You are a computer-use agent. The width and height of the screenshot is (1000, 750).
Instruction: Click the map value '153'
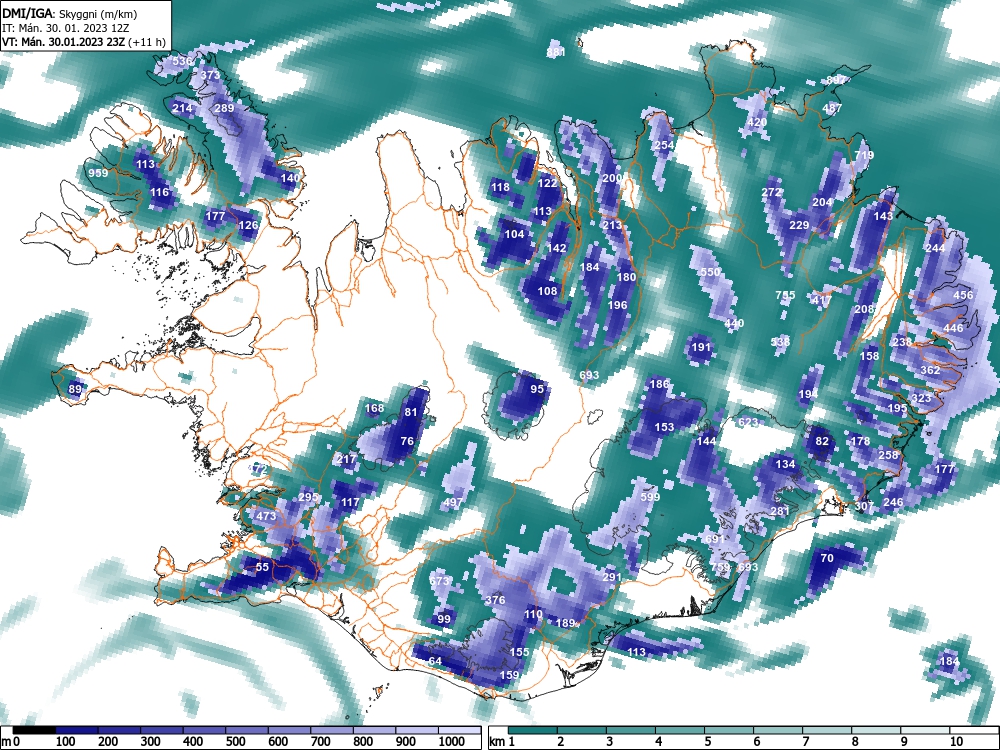click(x=665, y=427)
